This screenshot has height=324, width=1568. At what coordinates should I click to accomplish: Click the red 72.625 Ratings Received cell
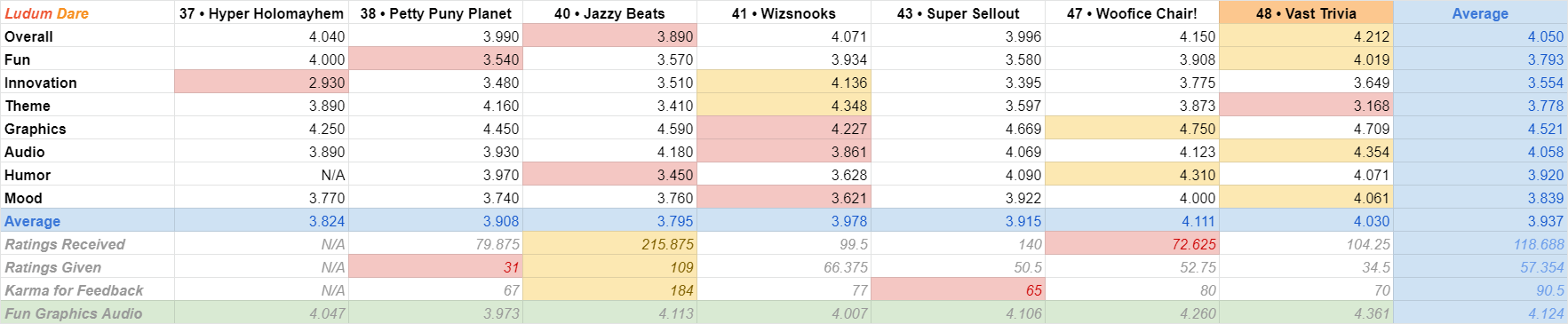[x=1132, y=243]
